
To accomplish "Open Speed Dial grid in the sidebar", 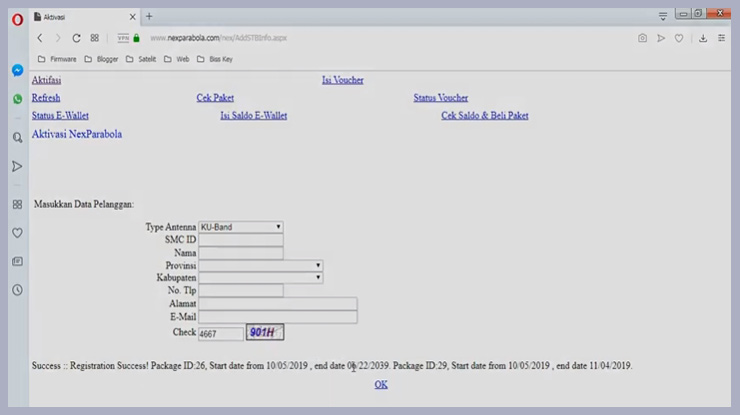I will click(17, 204).
